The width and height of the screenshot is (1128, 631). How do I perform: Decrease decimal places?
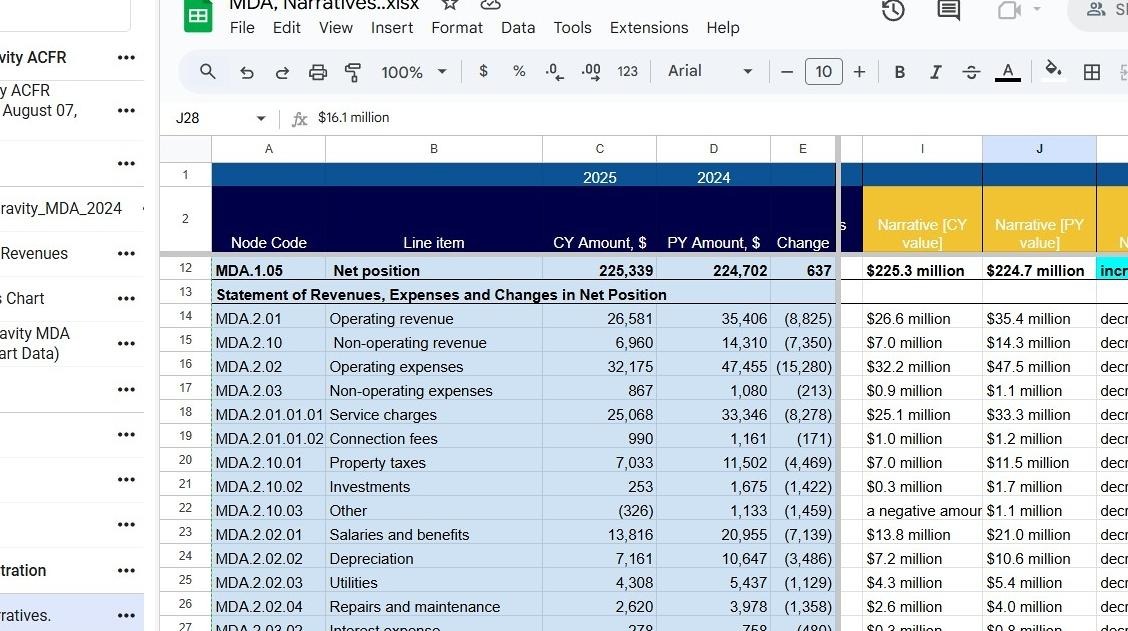pos(554,72)
